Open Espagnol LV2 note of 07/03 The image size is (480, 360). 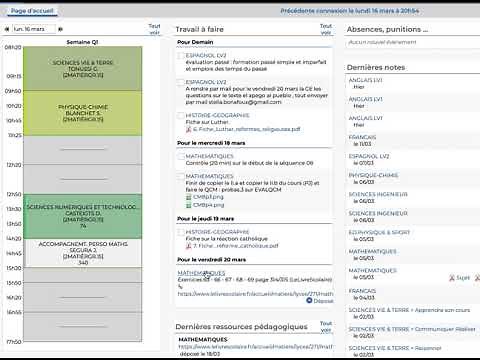tap(413, 159)
